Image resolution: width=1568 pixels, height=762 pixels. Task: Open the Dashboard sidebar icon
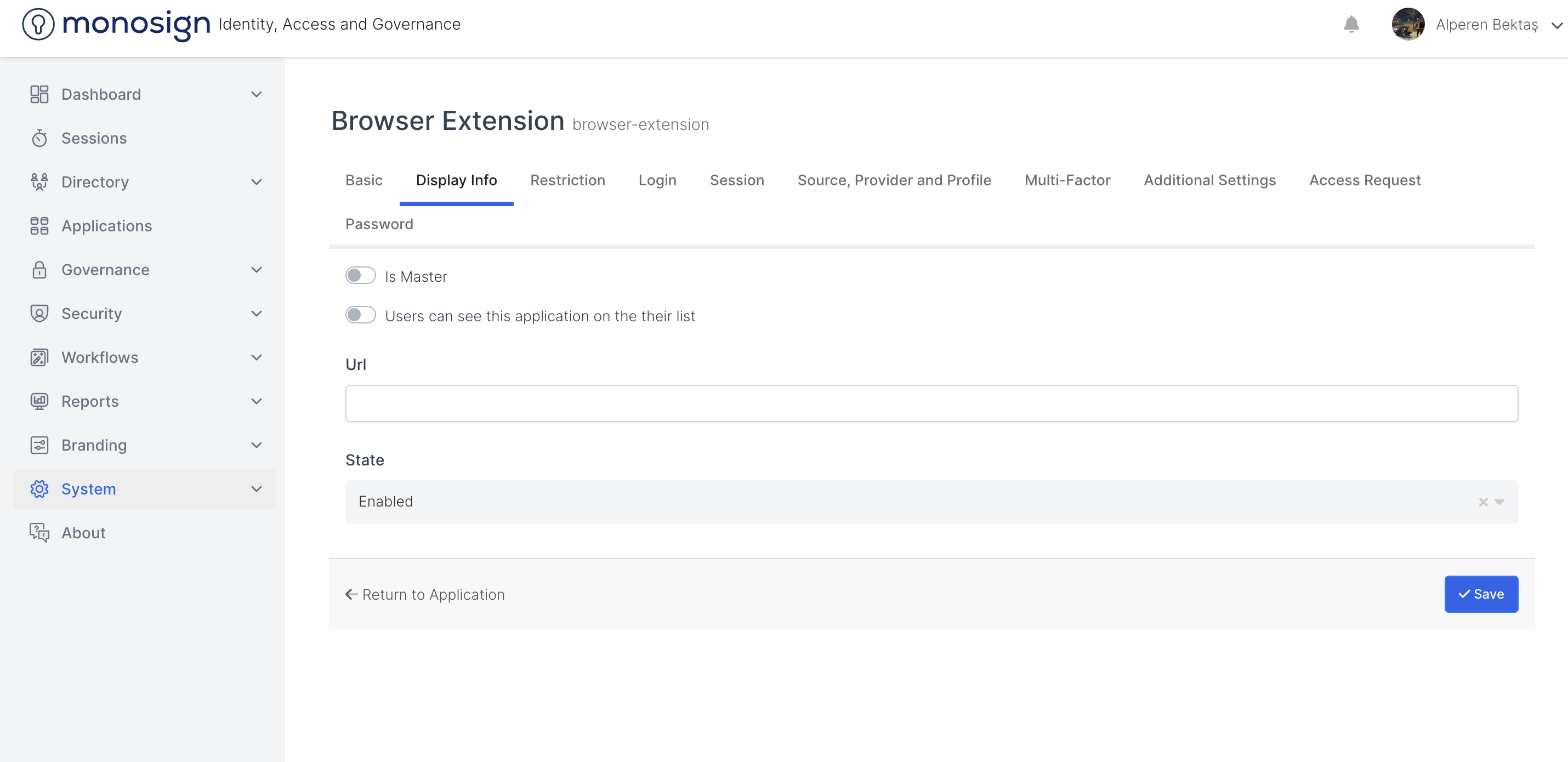(39, 94)
